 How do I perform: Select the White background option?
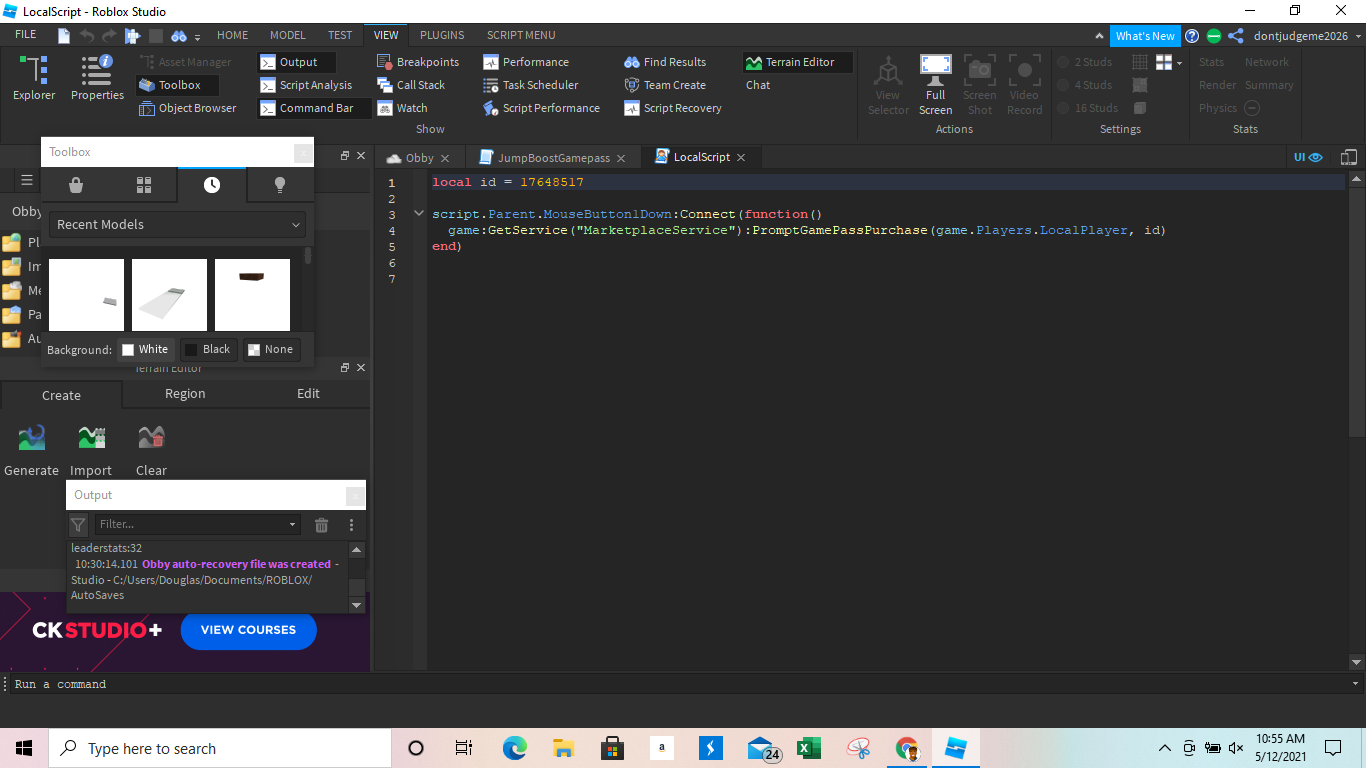[x=145, y=349]
